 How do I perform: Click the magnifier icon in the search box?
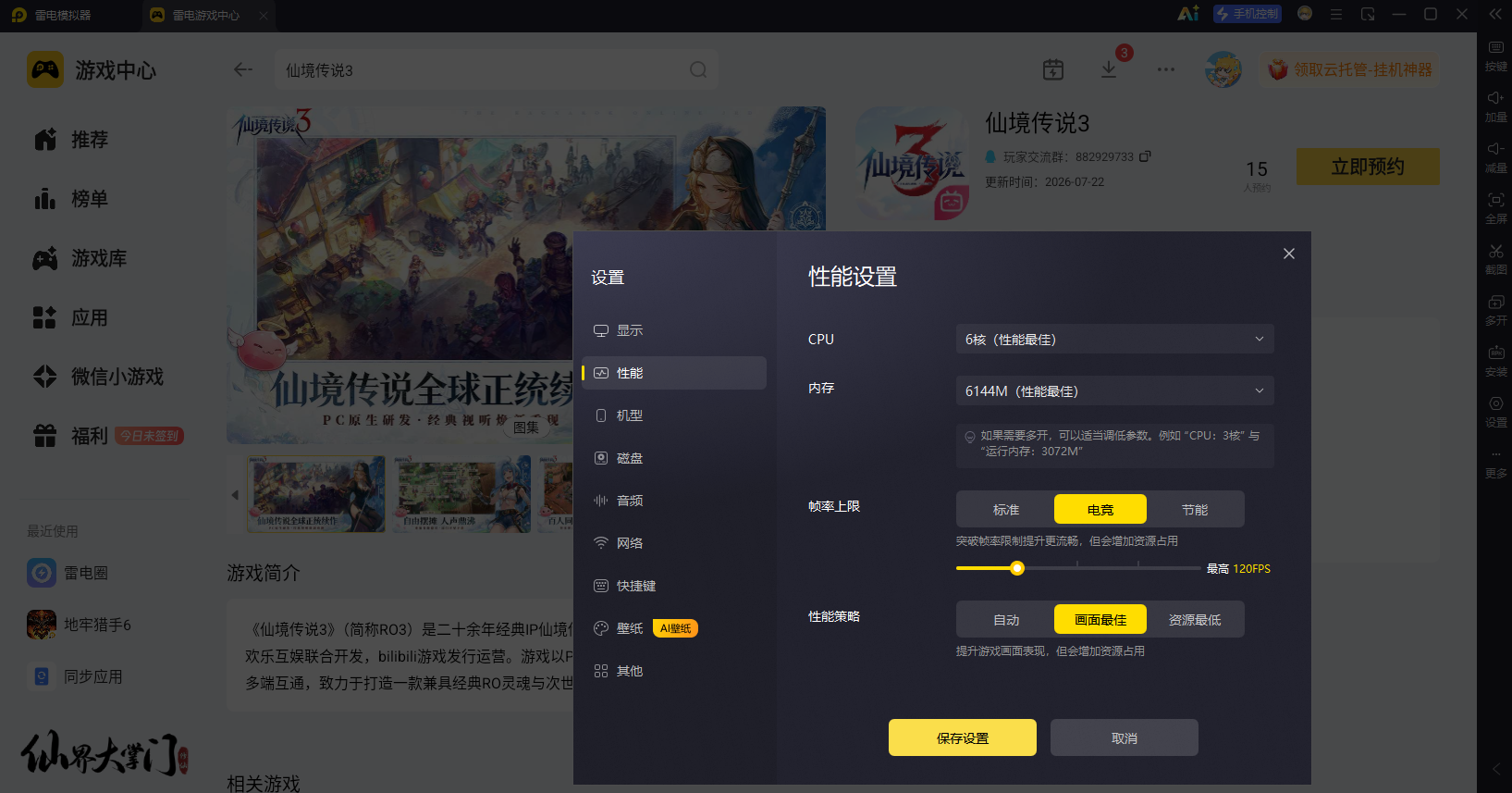[698, 69]
